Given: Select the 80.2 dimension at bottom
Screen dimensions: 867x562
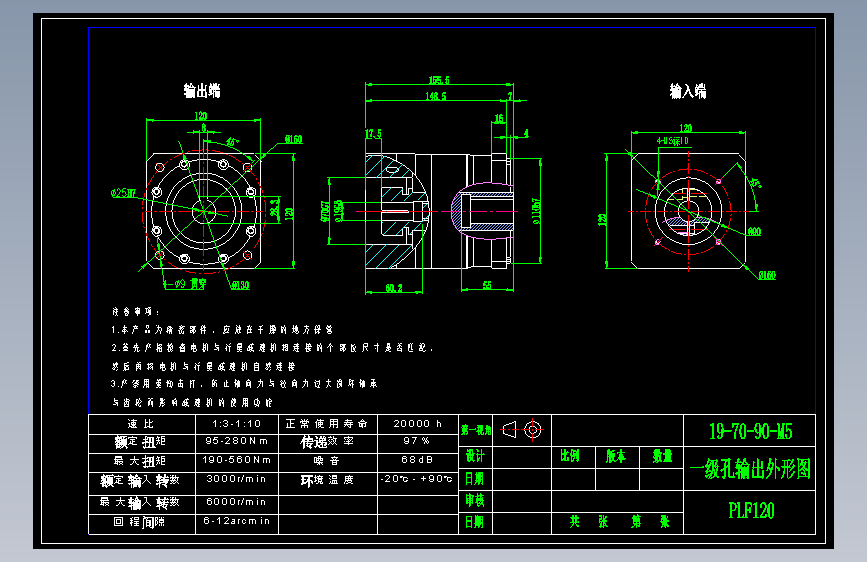Looking at the screenshot, I should click(x=394, y=288).
